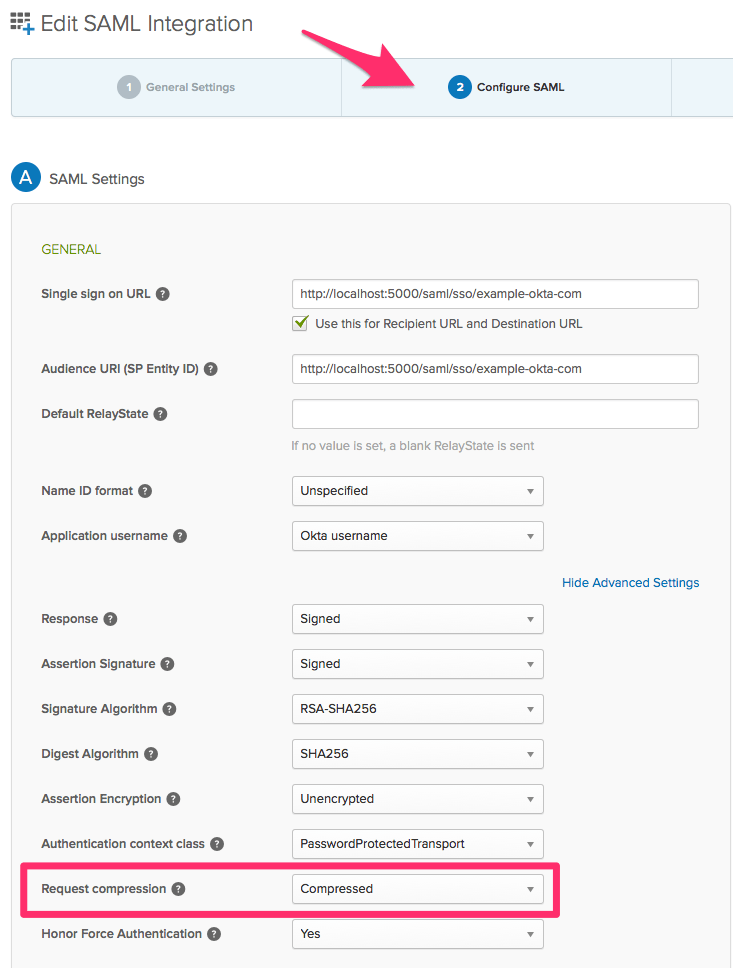Expand the Application username dropdown

[417, 536]
